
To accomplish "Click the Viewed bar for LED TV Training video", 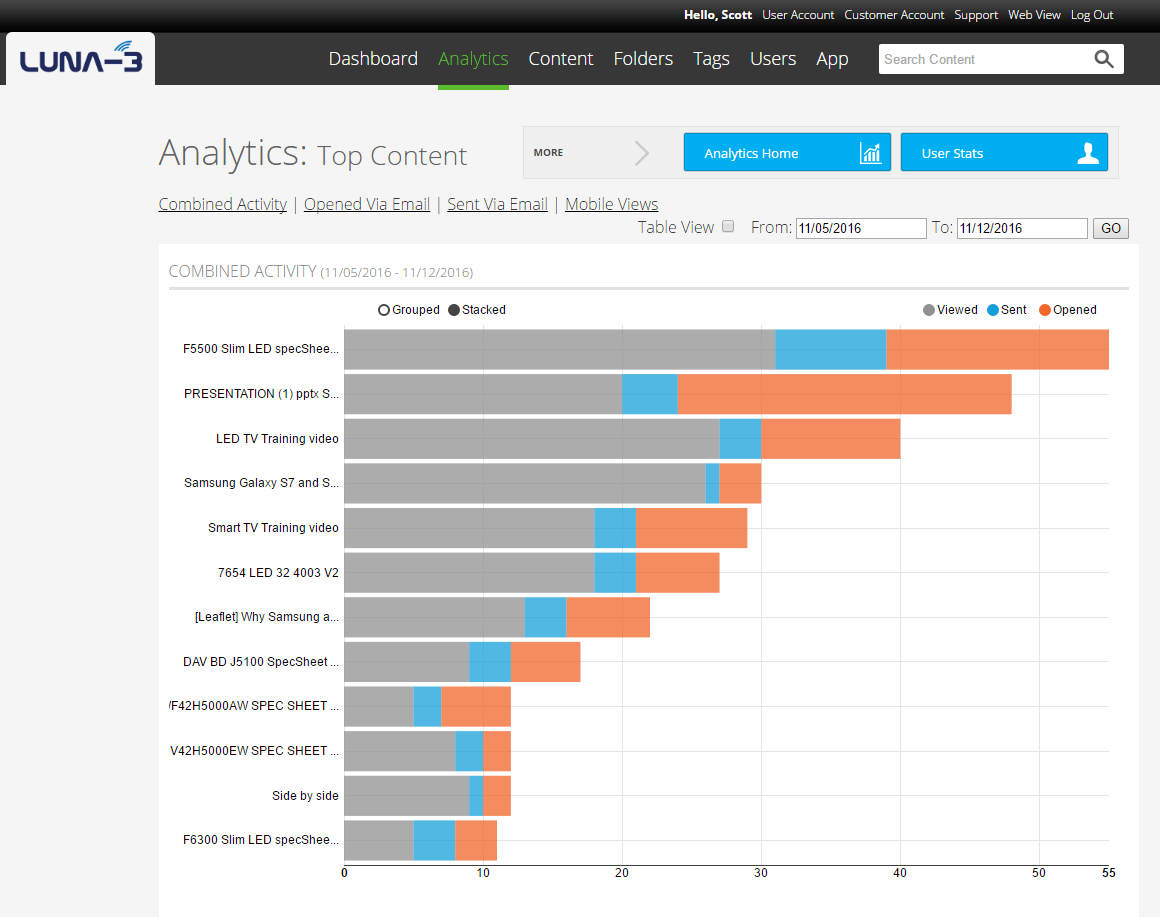I will click(x=532, y=439).
